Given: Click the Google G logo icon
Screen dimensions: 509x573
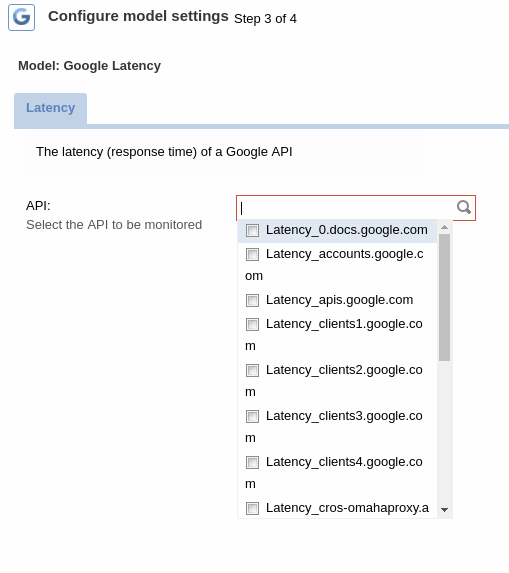Looking at the screenshot, I should tap(22, 17).
